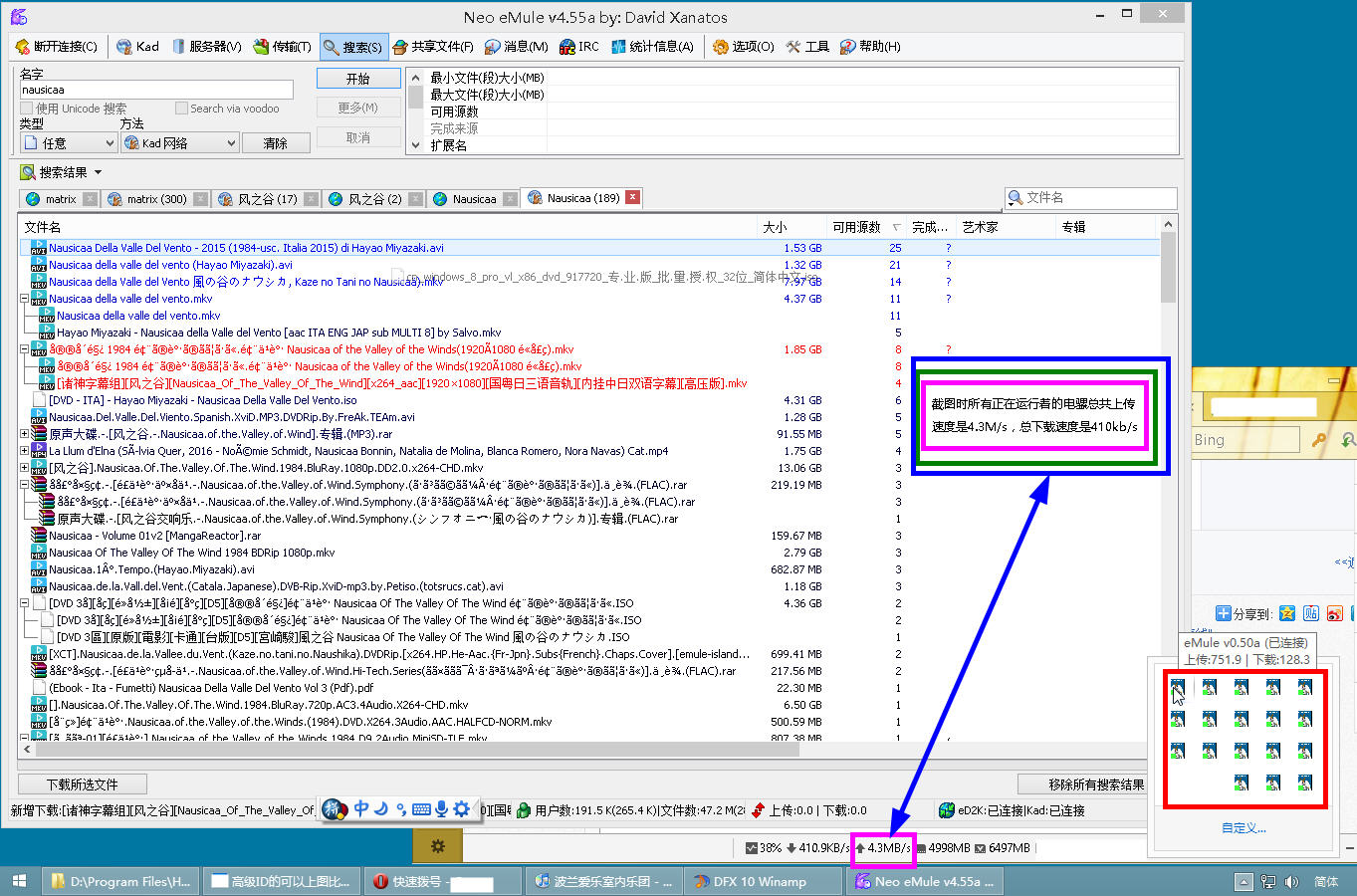
Task: Close the 'Nausicaa (189)' search tab
Action: [x=632, y=197]
